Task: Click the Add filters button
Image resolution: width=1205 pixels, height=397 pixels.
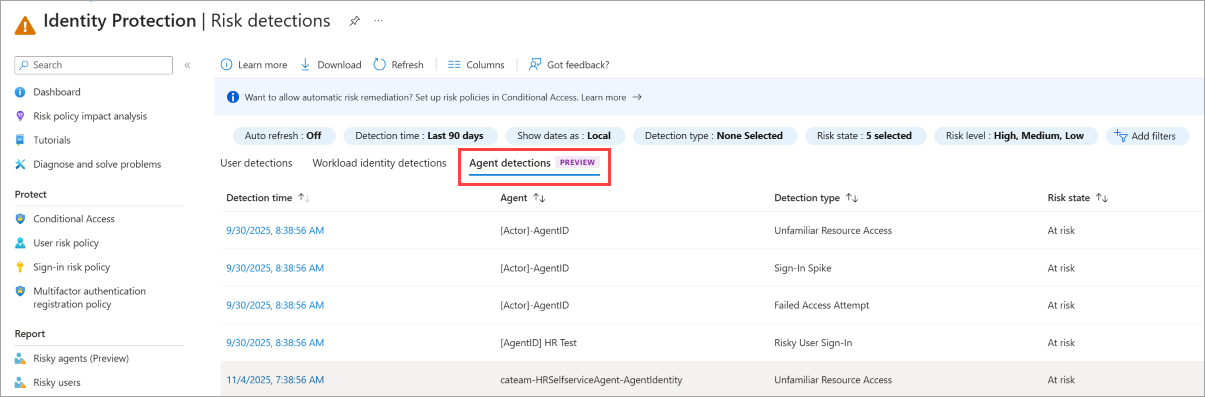Action: click(1147, 136)
